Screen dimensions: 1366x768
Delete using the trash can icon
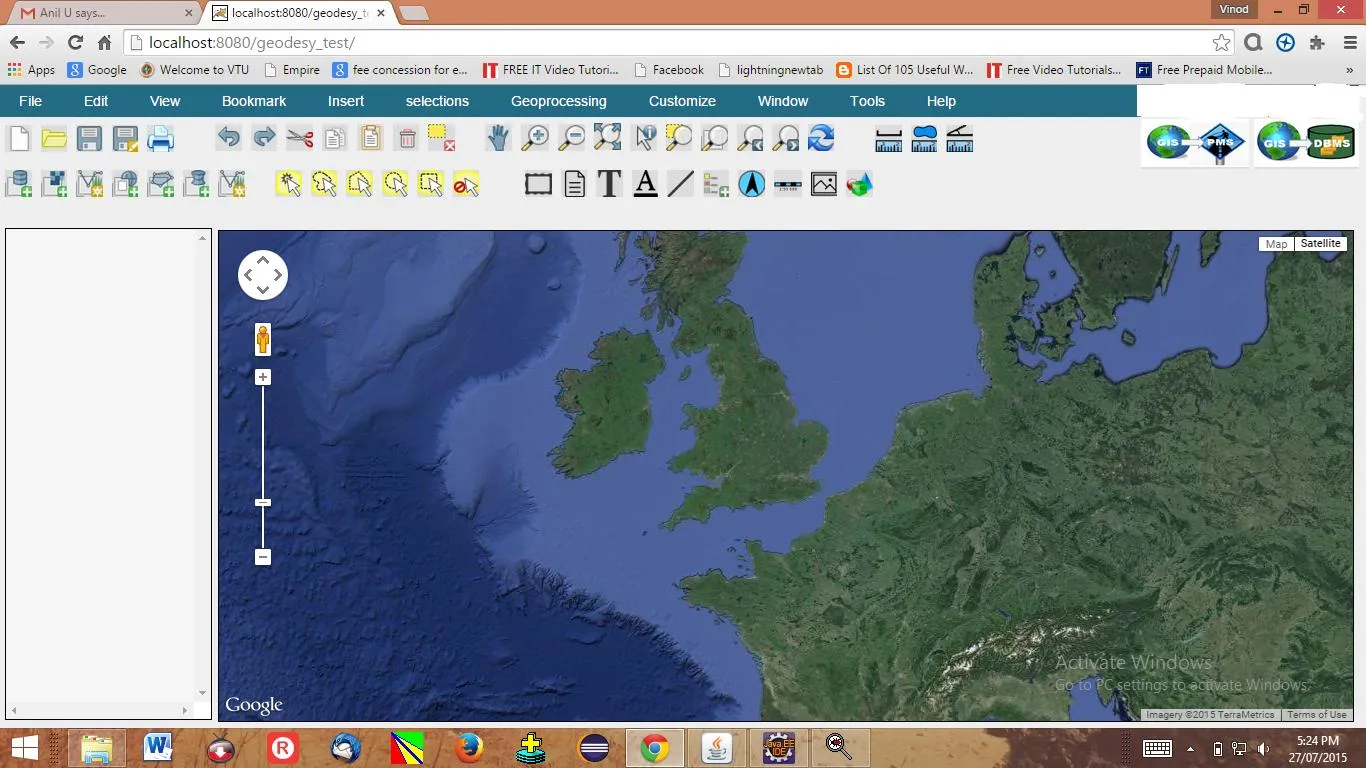point(407,138)
